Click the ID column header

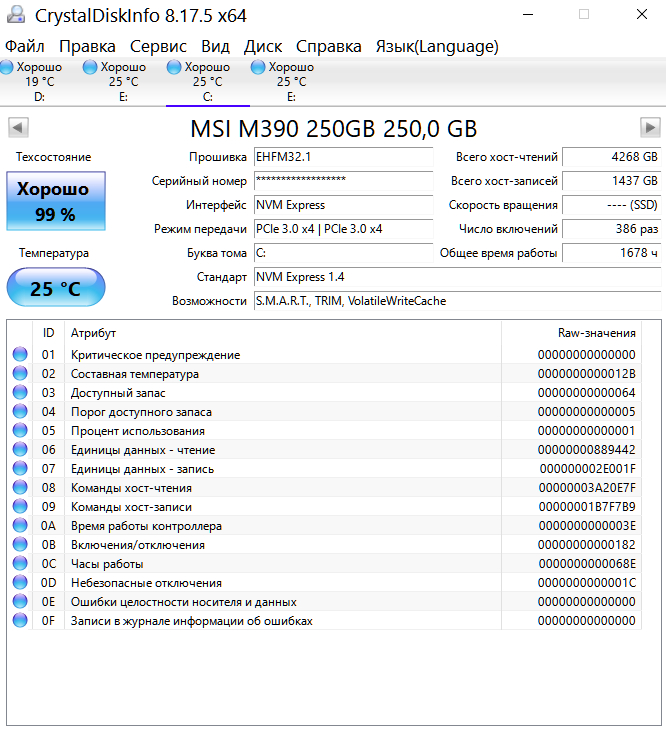[x=49, y=333]
